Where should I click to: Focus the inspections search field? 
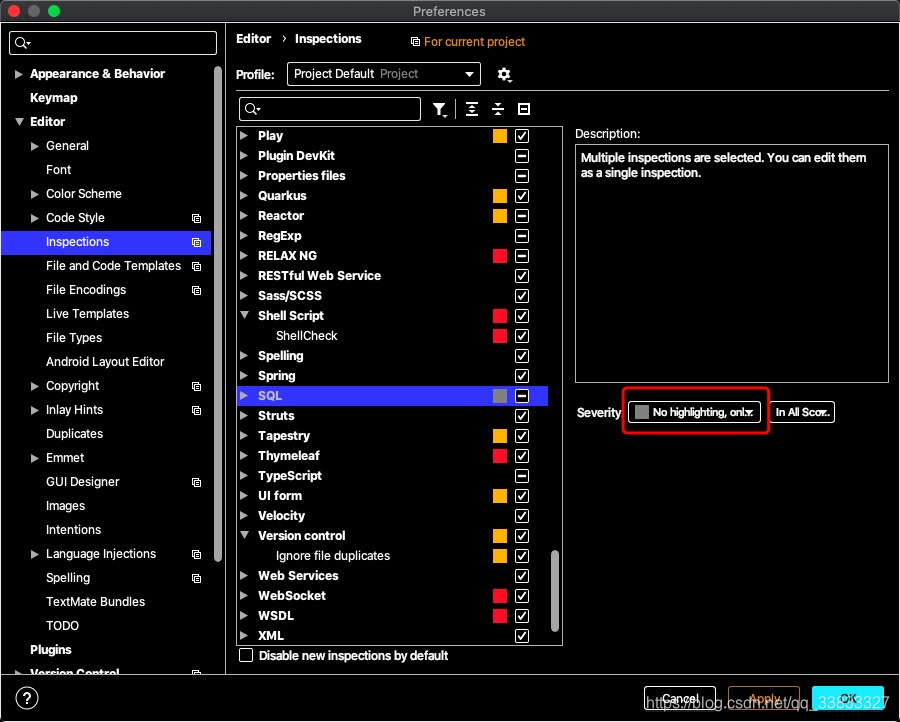coord(329,109)
